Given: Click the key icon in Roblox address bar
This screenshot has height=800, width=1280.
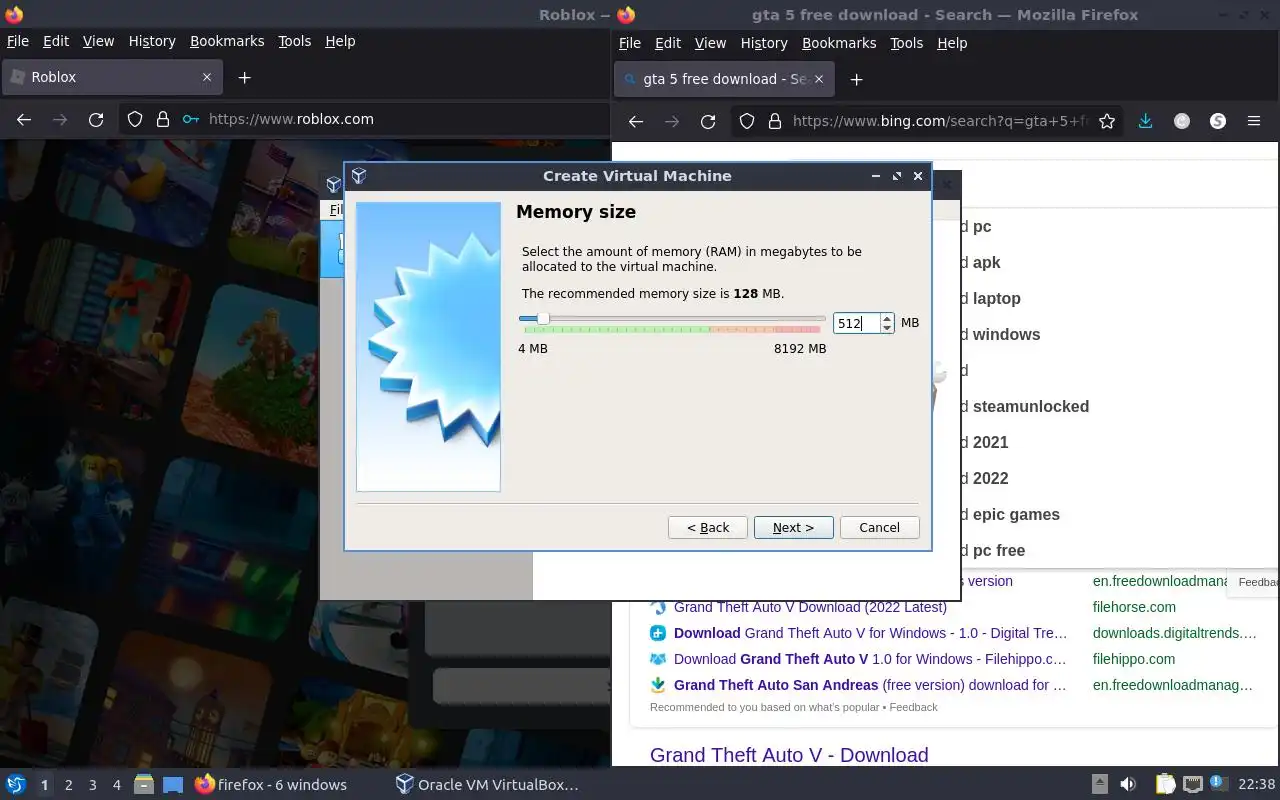Looking at the screenshot, I should click(191, 119).
